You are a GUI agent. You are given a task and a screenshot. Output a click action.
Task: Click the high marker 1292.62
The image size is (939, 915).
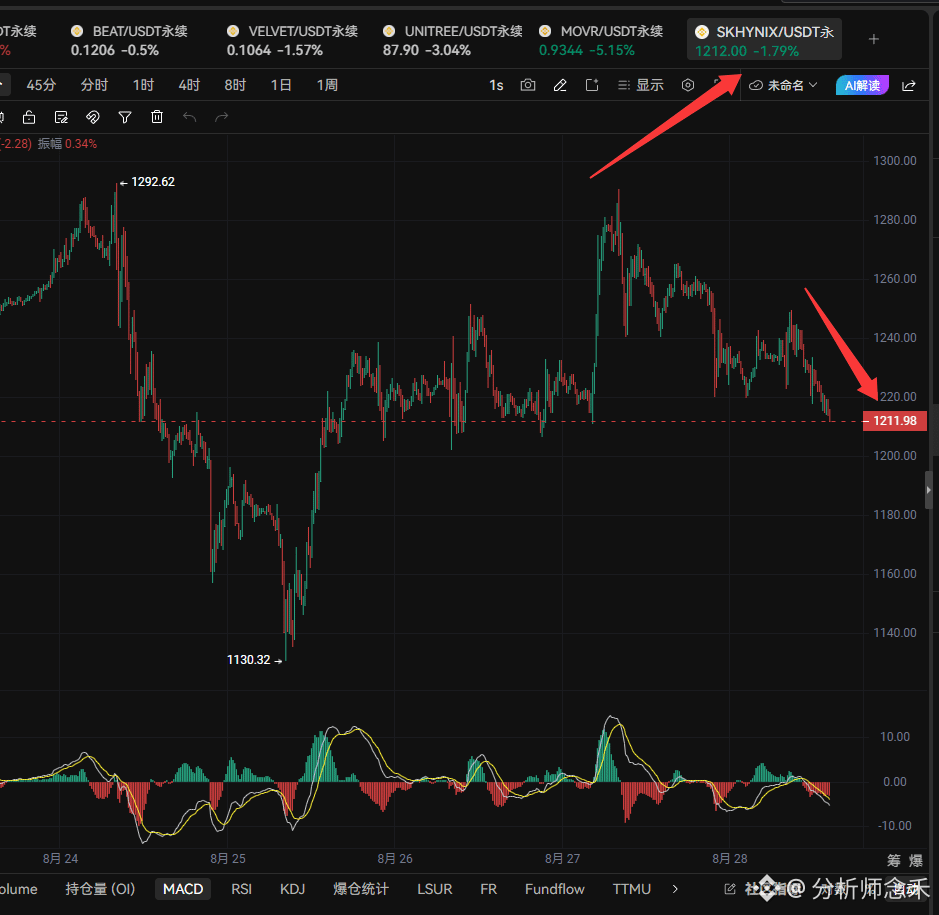point(153,182)
